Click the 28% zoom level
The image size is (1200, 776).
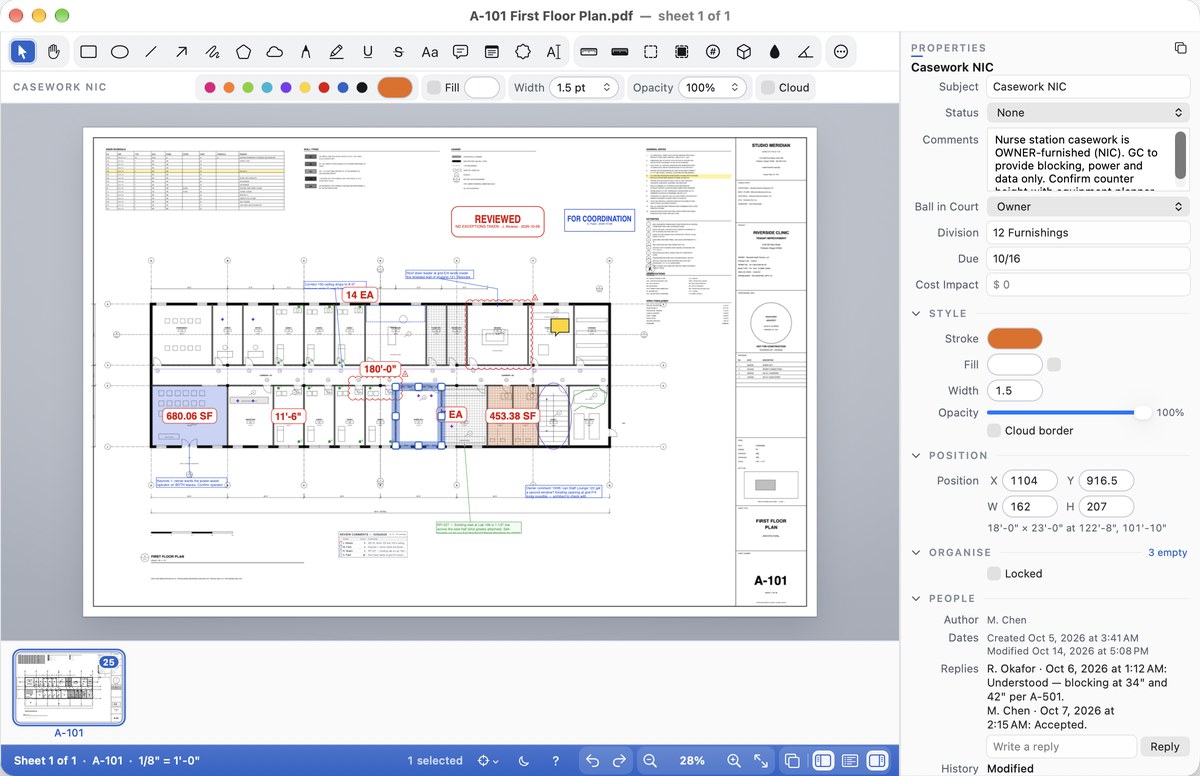coord(692,761)
